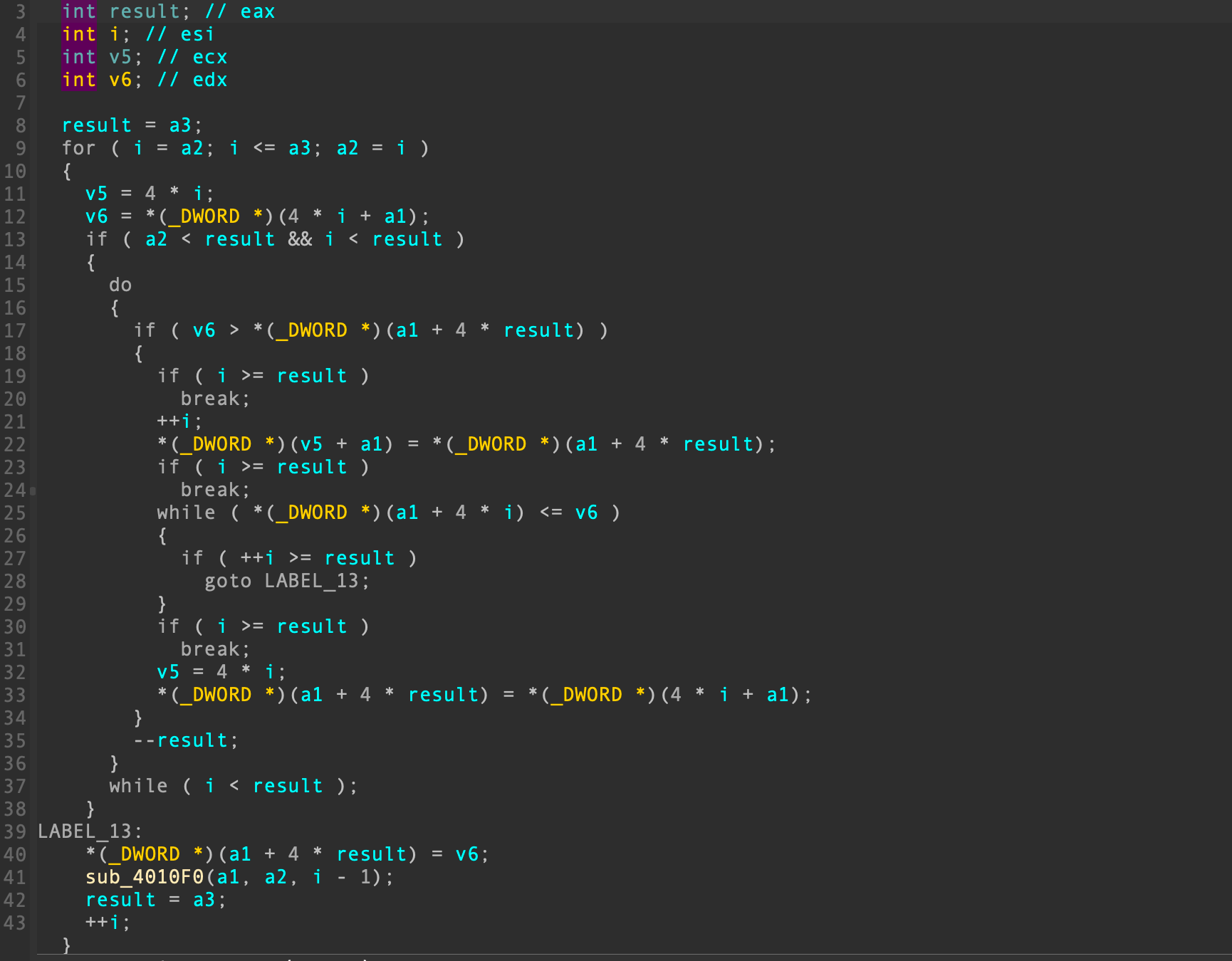This screenshot has height=961, width=1232.
Task: Click the <= operator on line 25
Action: pyautogui.click(x=551, y=513)
